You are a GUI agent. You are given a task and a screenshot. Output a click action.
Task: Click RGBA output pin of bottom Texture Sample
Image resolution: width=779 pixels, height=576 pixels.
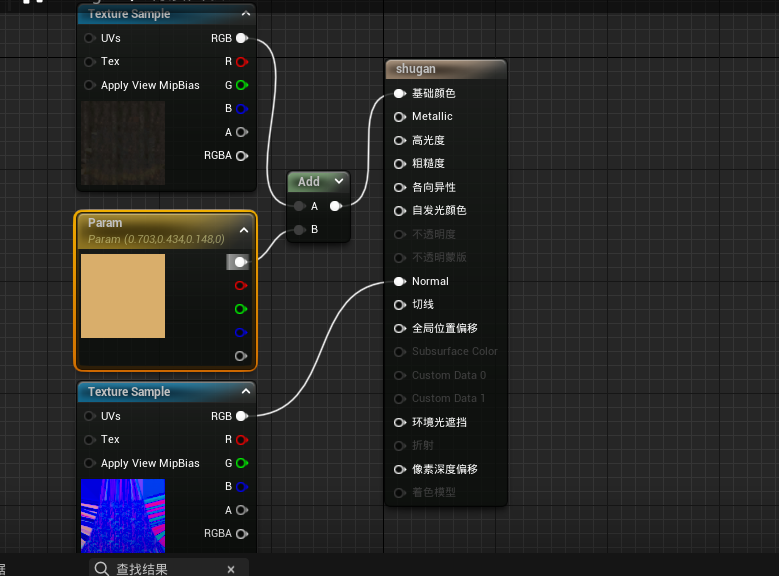tap(242, 534)
